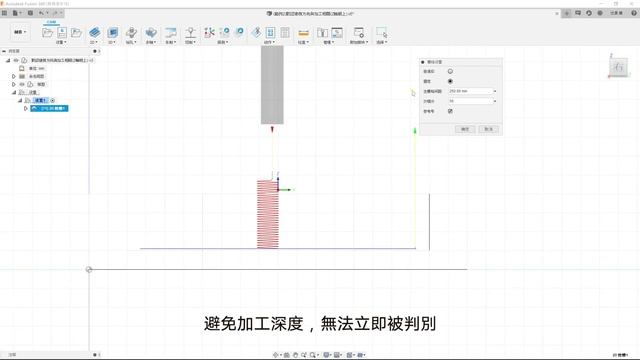The height and width of the screenshot is (360, 640).
Task: Click the Orbit icon in the navigation bar
Action: coord(276,355)
